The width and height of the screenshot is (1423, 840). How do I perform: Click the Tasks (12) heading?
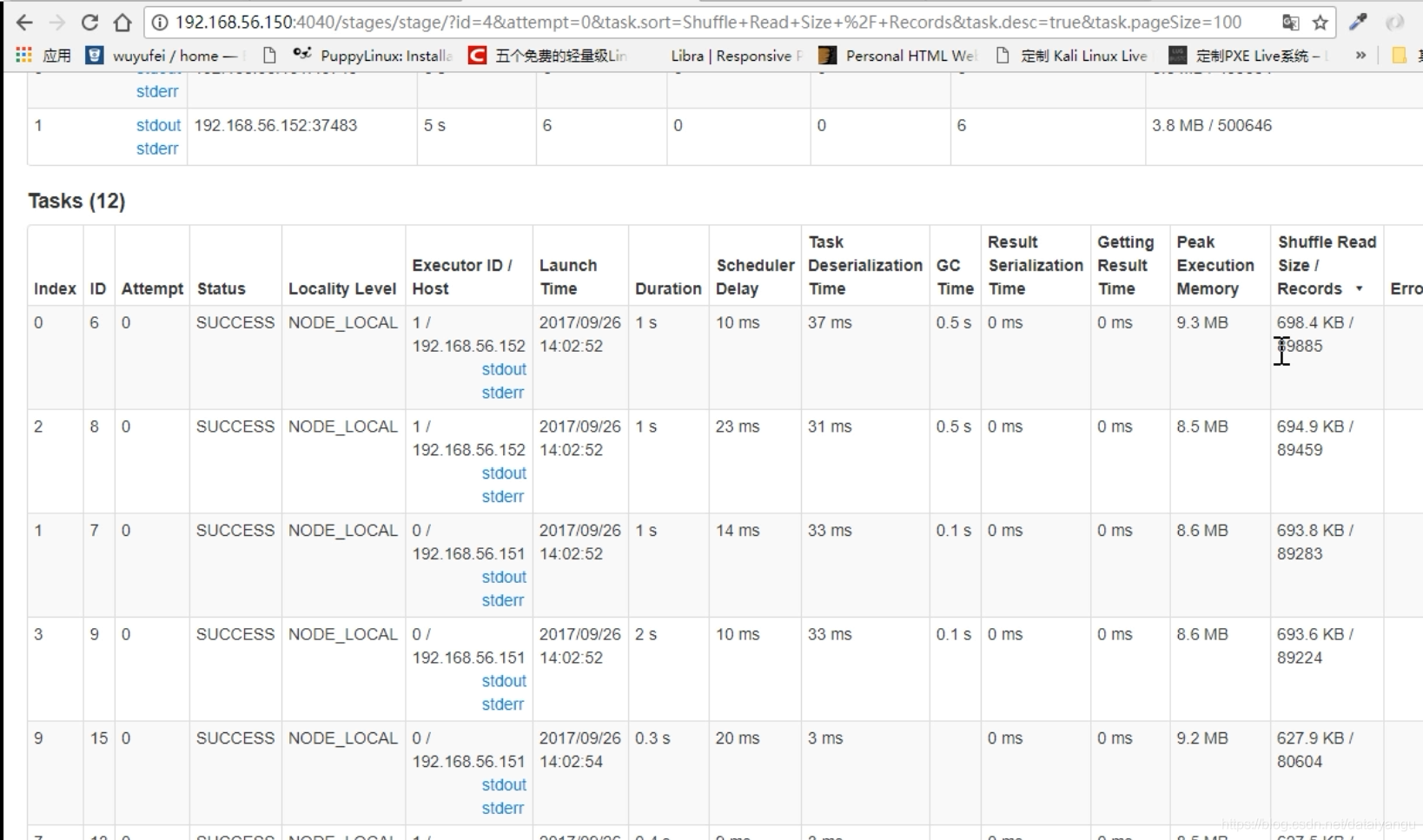(76, 201)
